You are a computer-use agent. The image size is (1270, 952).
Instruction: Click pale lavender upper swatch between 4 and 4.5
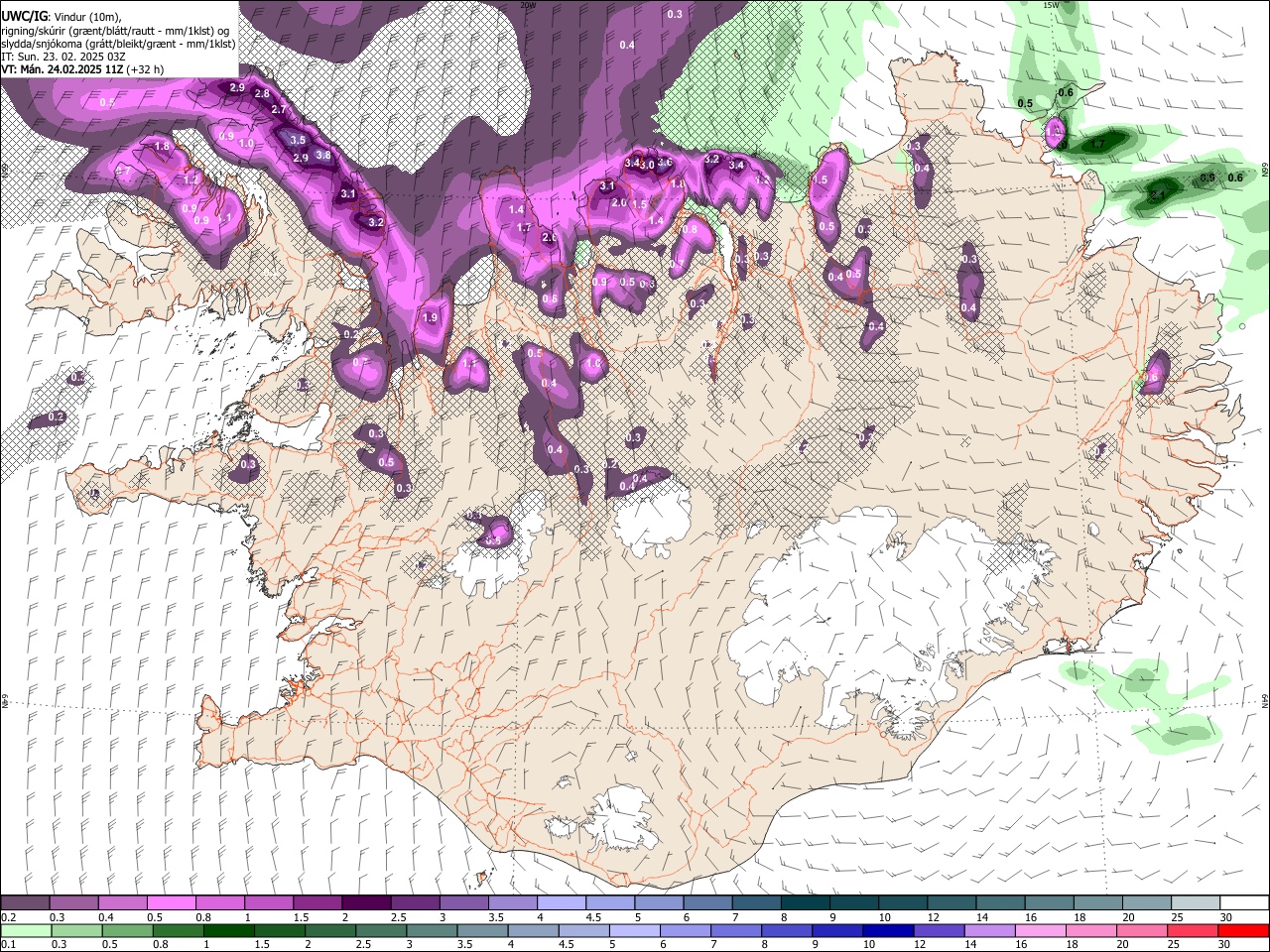click(x=561, y=902)
